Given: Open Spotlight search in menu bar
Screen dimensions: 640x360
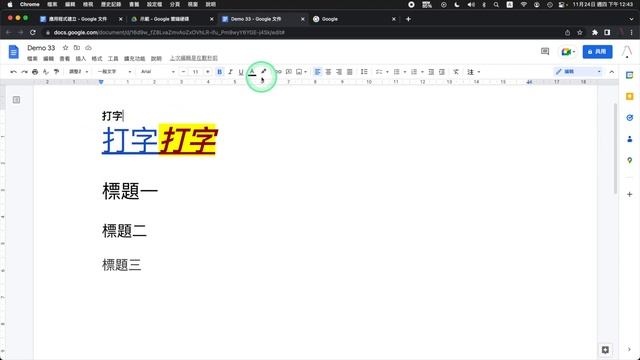Looking at the screenshot, I should click(496, 4).
